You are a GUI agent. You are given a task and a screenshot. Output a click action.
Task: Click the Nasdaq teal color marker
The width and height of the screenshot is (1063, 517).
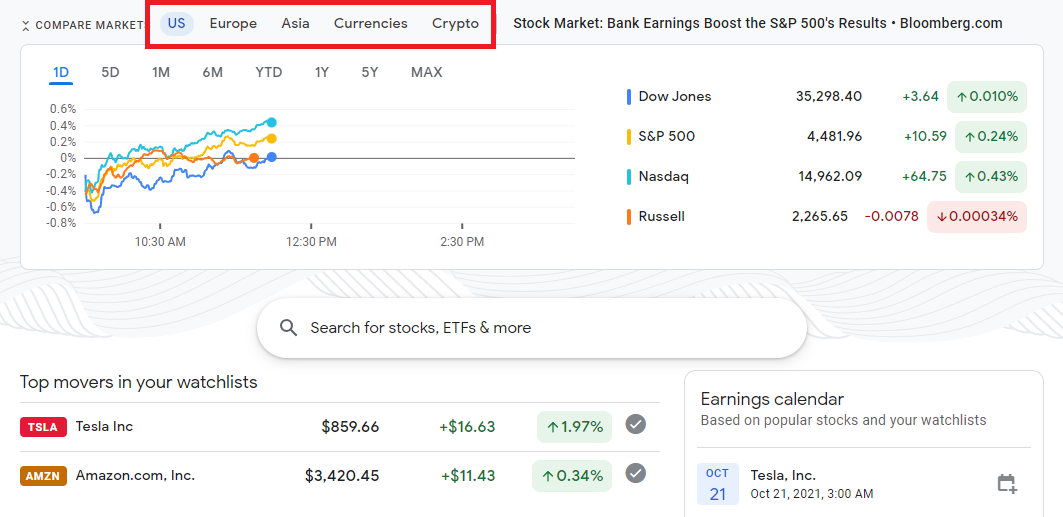(630, 177)
